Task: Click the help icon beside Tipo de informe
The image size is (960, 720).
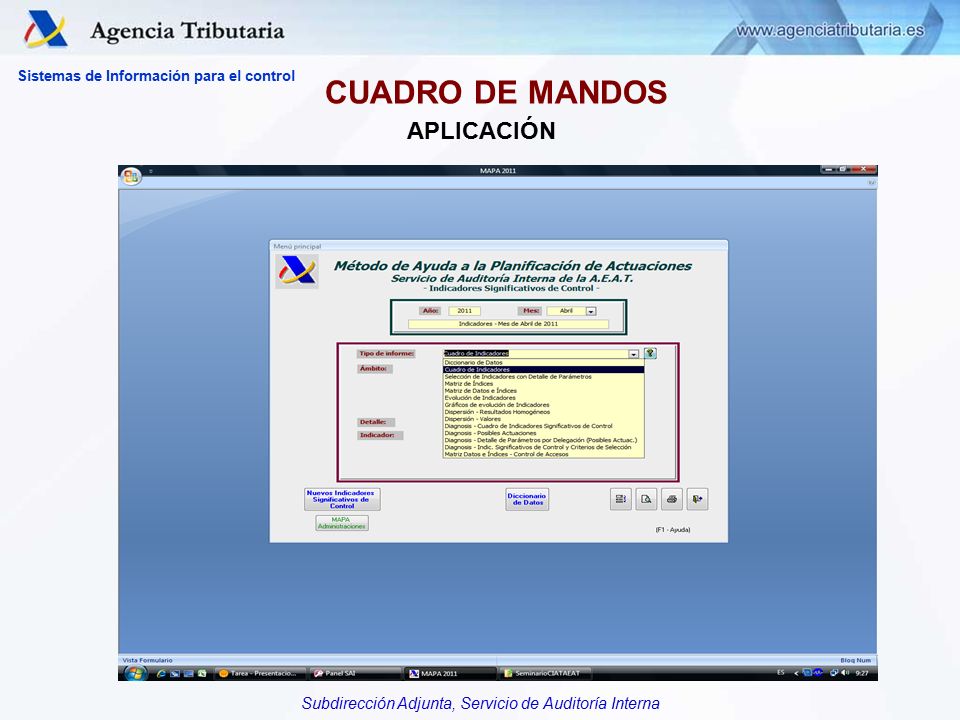Action: (650, 353)
